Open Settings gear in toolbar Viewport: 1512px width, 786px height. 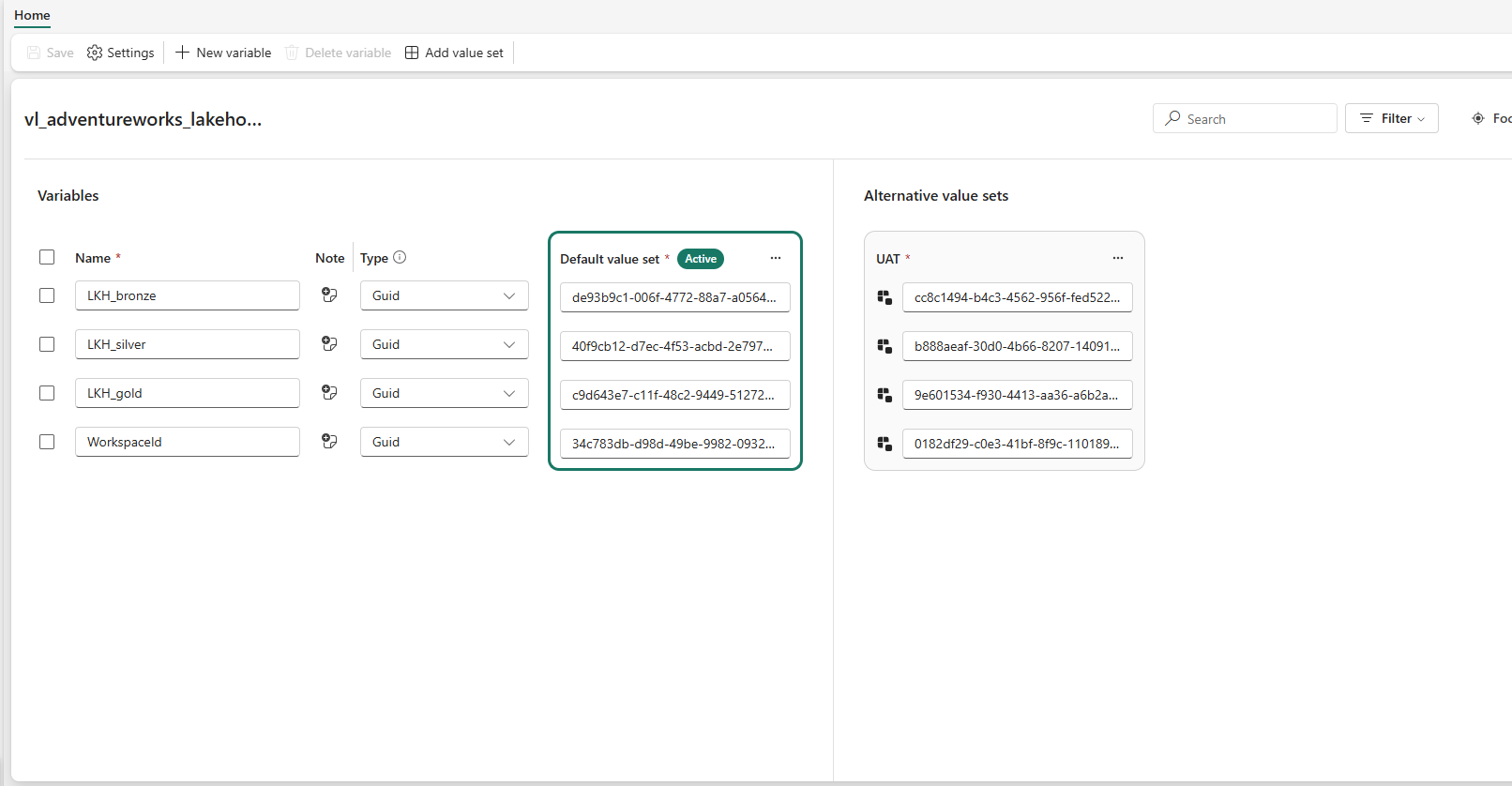[x=95, y=53]
